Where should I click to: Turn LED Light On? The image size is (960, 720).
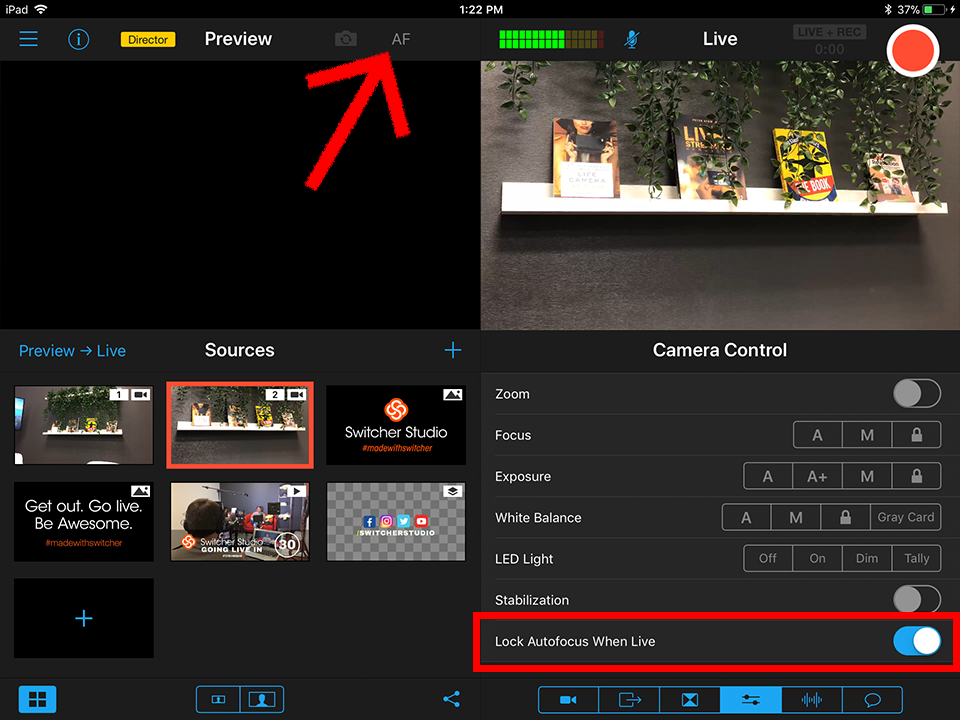click(x=817, y=558)
